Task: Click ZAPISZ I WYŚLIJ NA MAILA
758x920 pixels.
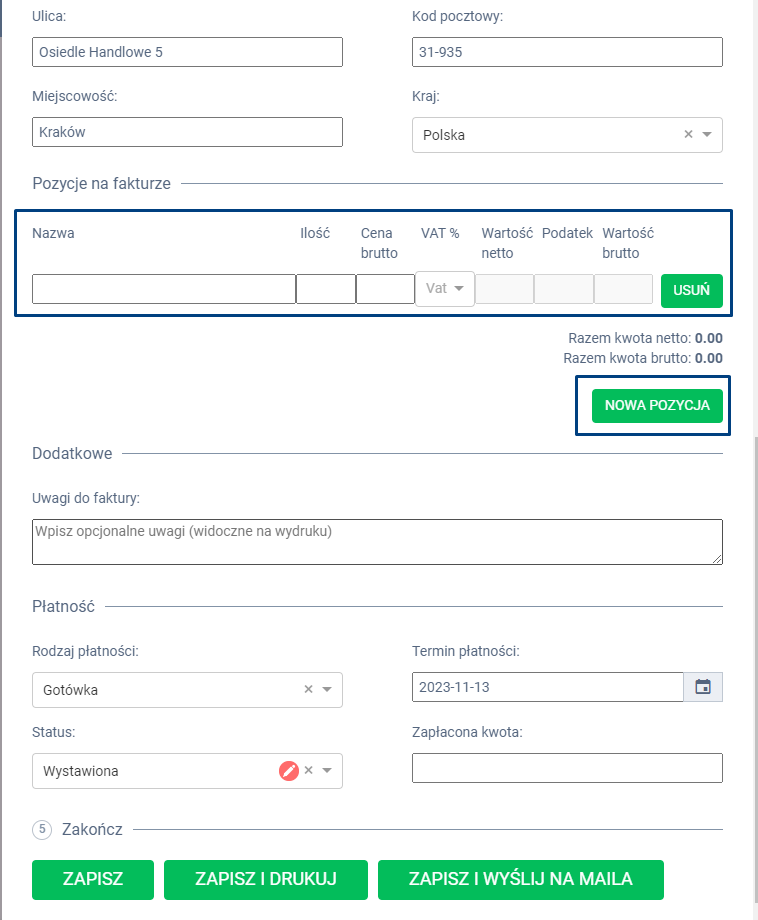Action: (x=520, y=879)
